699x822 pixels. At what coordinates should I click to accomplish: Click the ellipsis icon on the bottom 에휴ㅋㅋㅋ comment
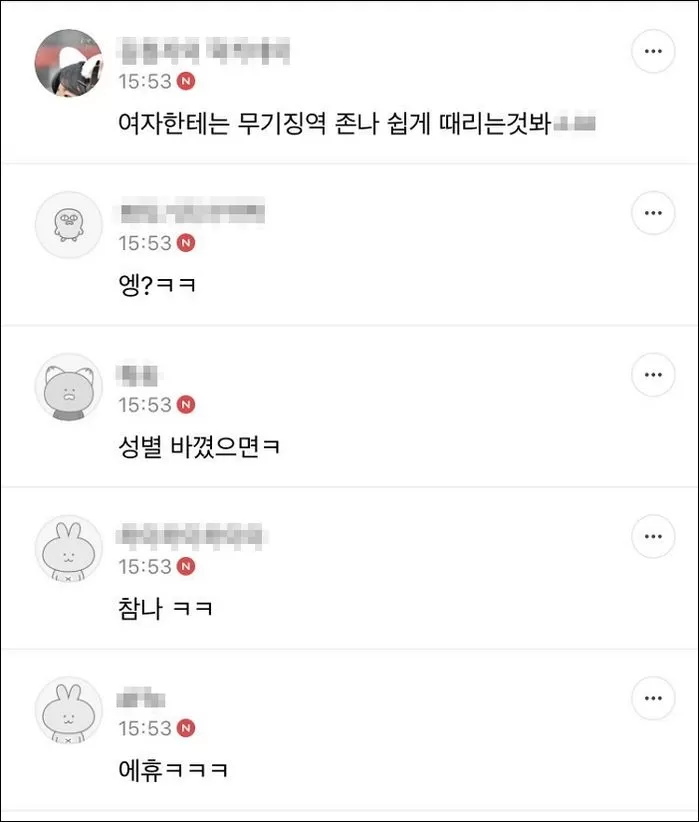click(x=653, y=698)
